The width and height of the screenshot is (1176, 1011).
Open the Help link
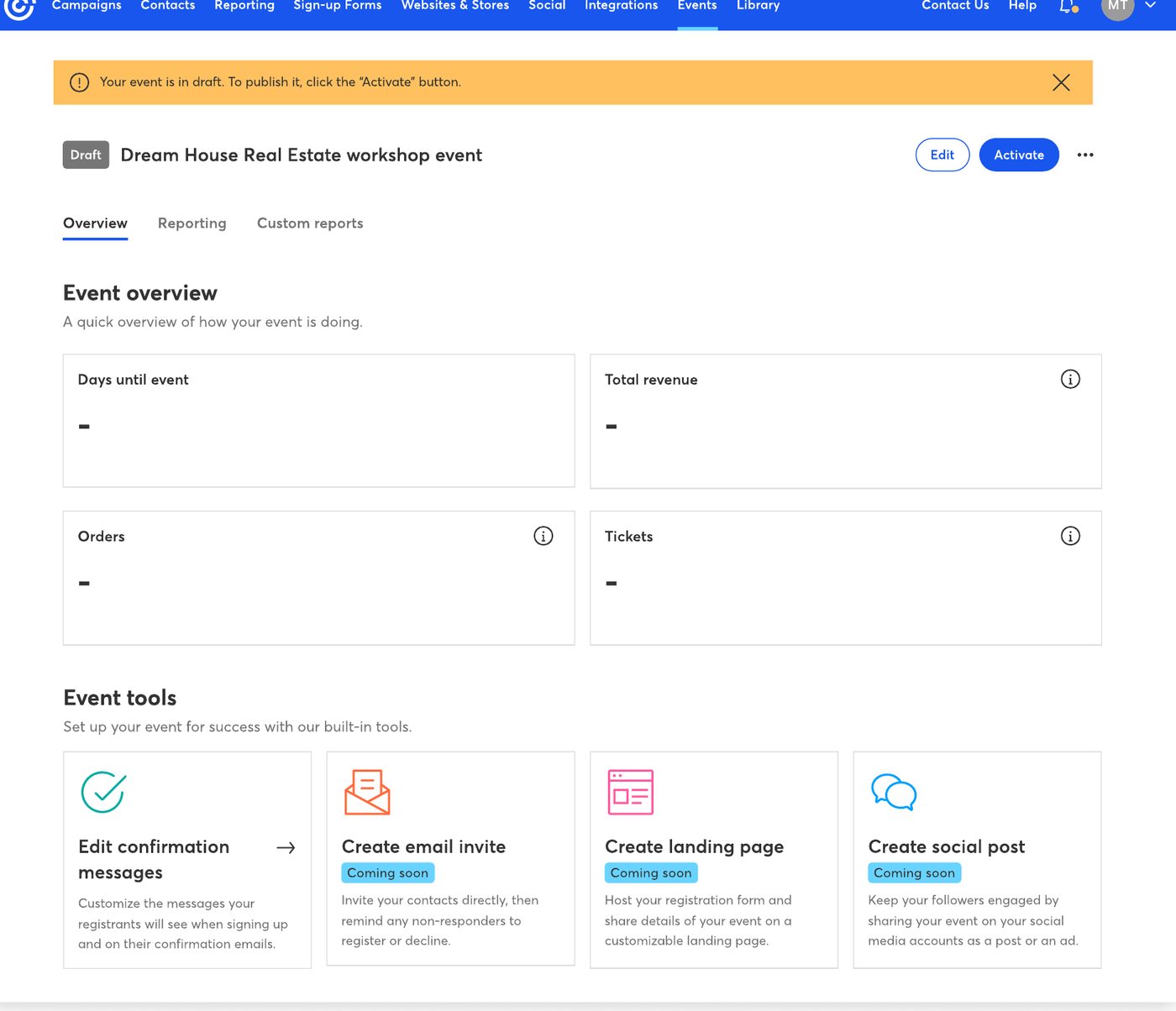point(1022,5)
